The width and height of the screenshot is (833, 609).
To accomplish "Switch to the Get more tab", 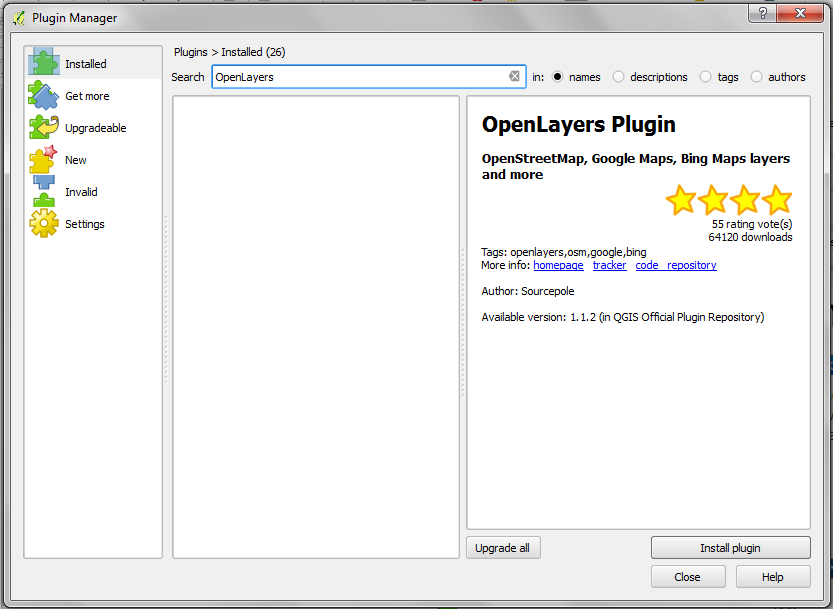I will 87,96.
